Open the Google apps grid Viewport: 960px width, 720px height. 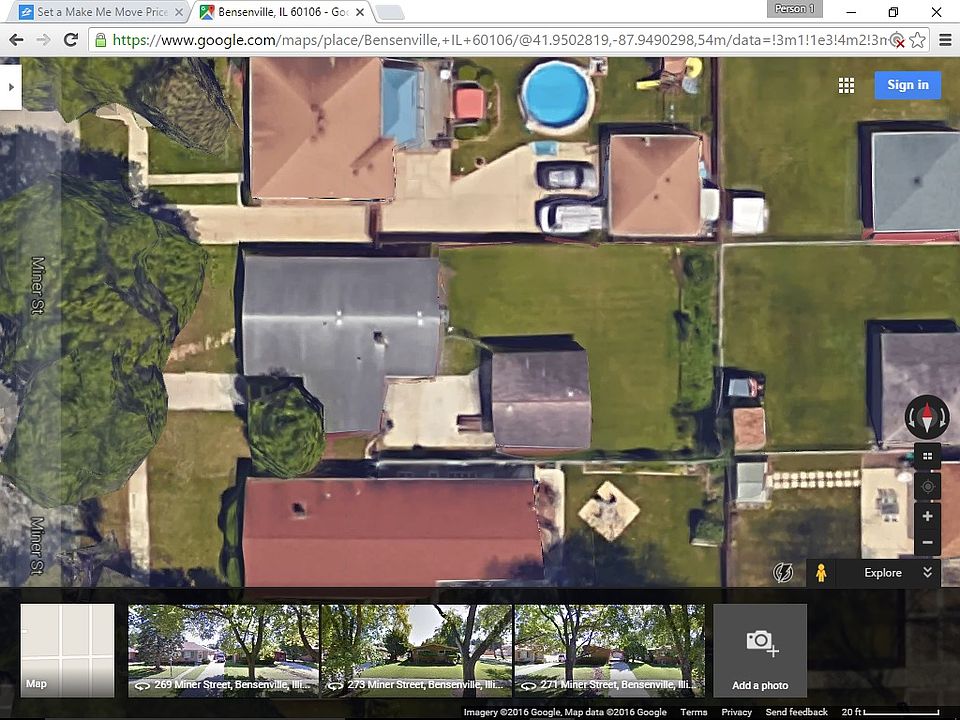tap(846, 85)
